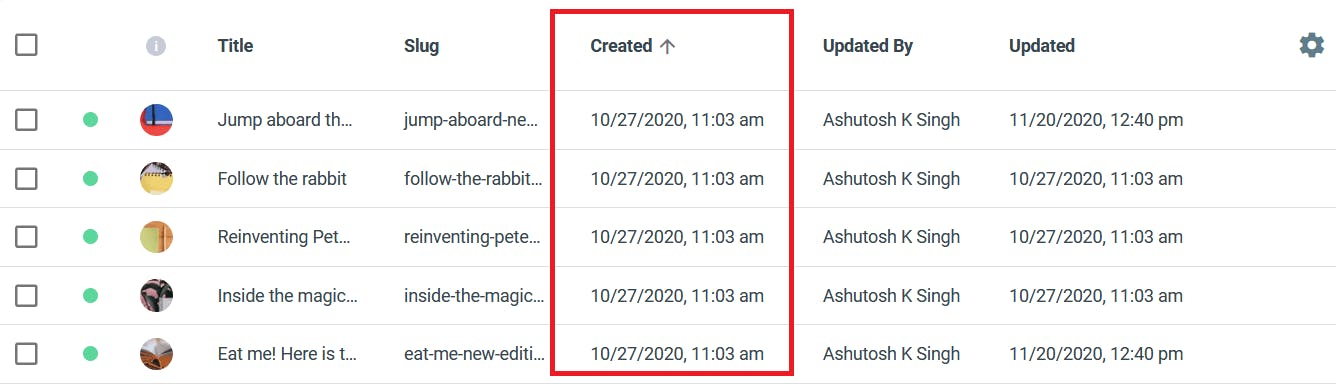This screenshot has width=1336, height=388.
Task: Open the table settings gear icon
Action: coord(1311,45)
